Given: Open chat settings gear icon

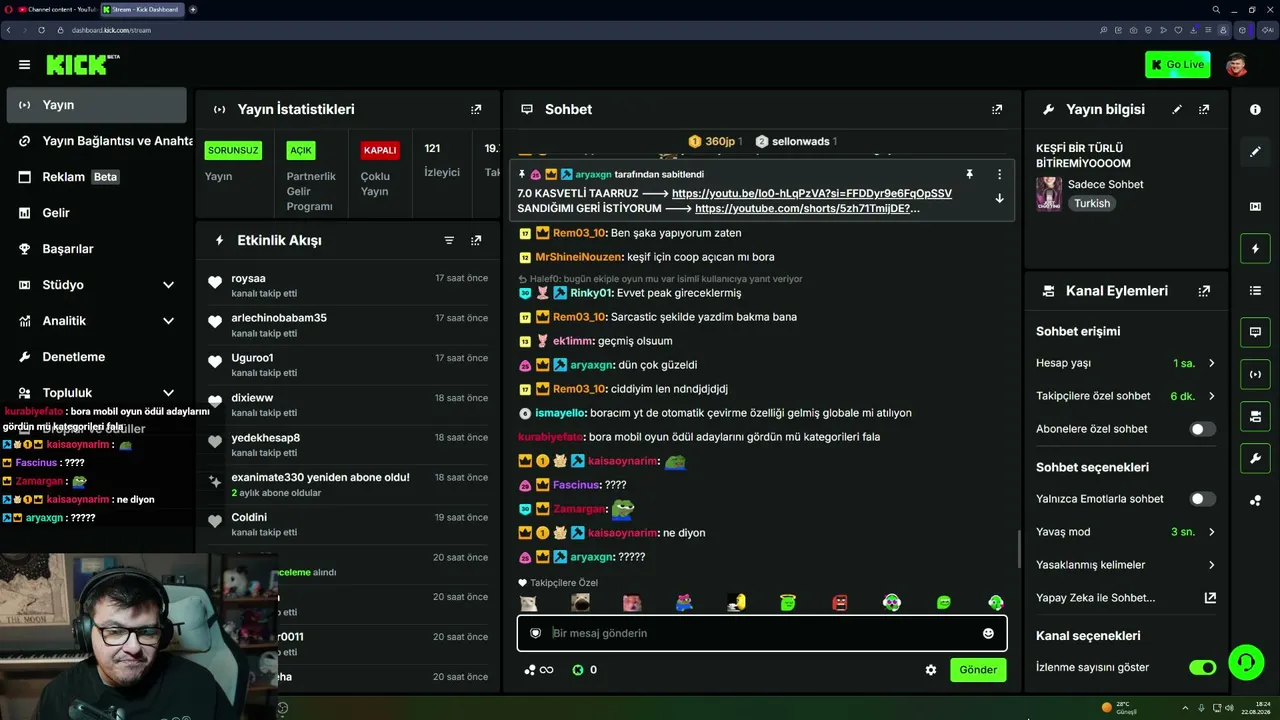Looking at the screenshot, I should click(931, 670).
